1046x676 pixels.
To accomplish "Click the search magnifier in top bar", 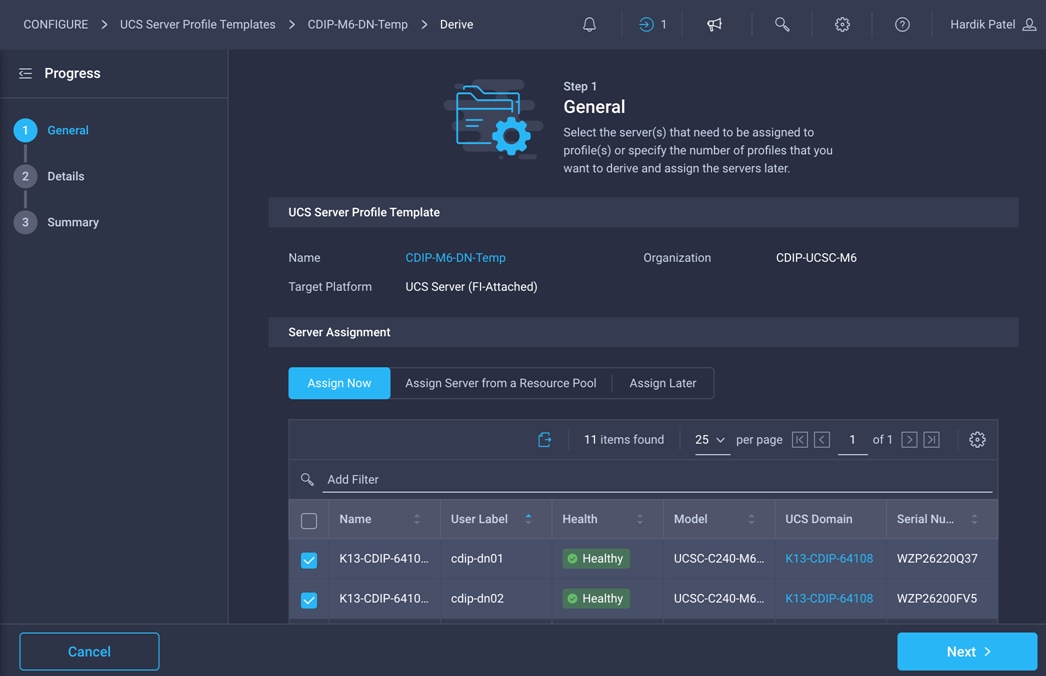I will click(x=782, y=25).
